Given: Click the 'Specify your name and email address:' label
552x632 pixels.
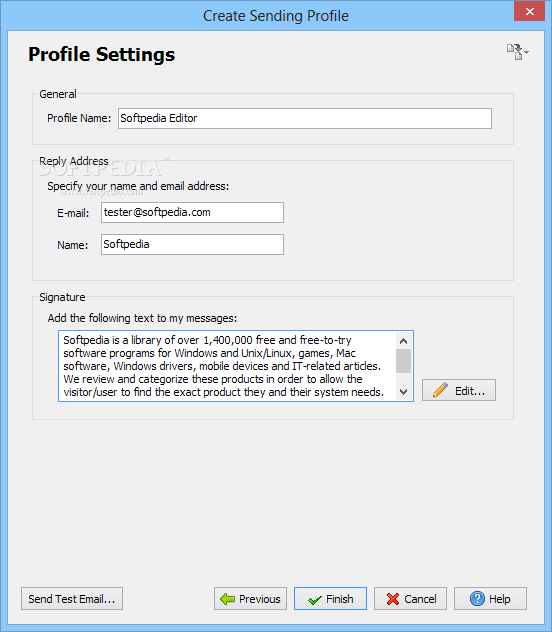Looking at the screenshot, I should pyautogui.click(x=138, y=186).
